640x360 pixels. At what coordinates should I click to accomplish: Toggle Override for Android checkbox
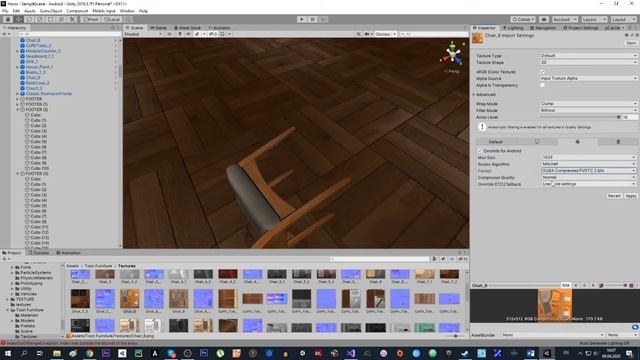pyautogui.click(x=480, y=151)
